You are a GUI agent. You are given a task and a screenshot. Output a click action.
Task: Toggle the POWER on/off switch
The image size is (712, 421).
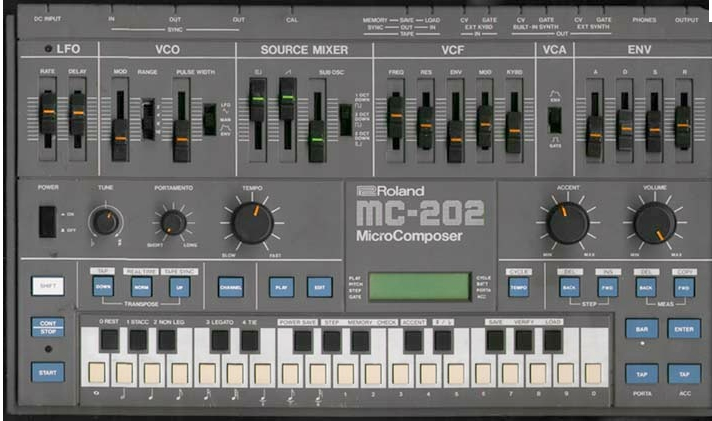47,222
